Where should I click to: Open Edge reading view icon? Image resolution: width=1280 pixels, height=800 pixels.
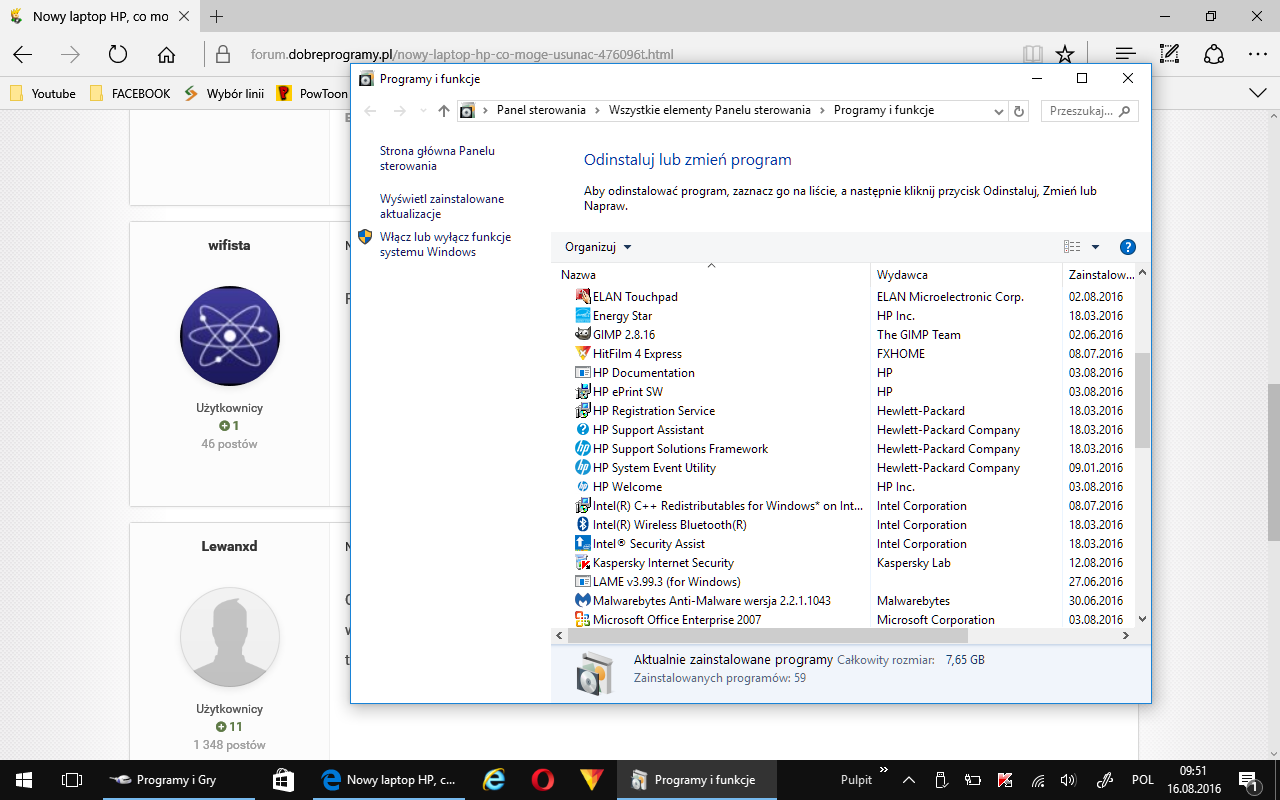(x=1033, y=54)
